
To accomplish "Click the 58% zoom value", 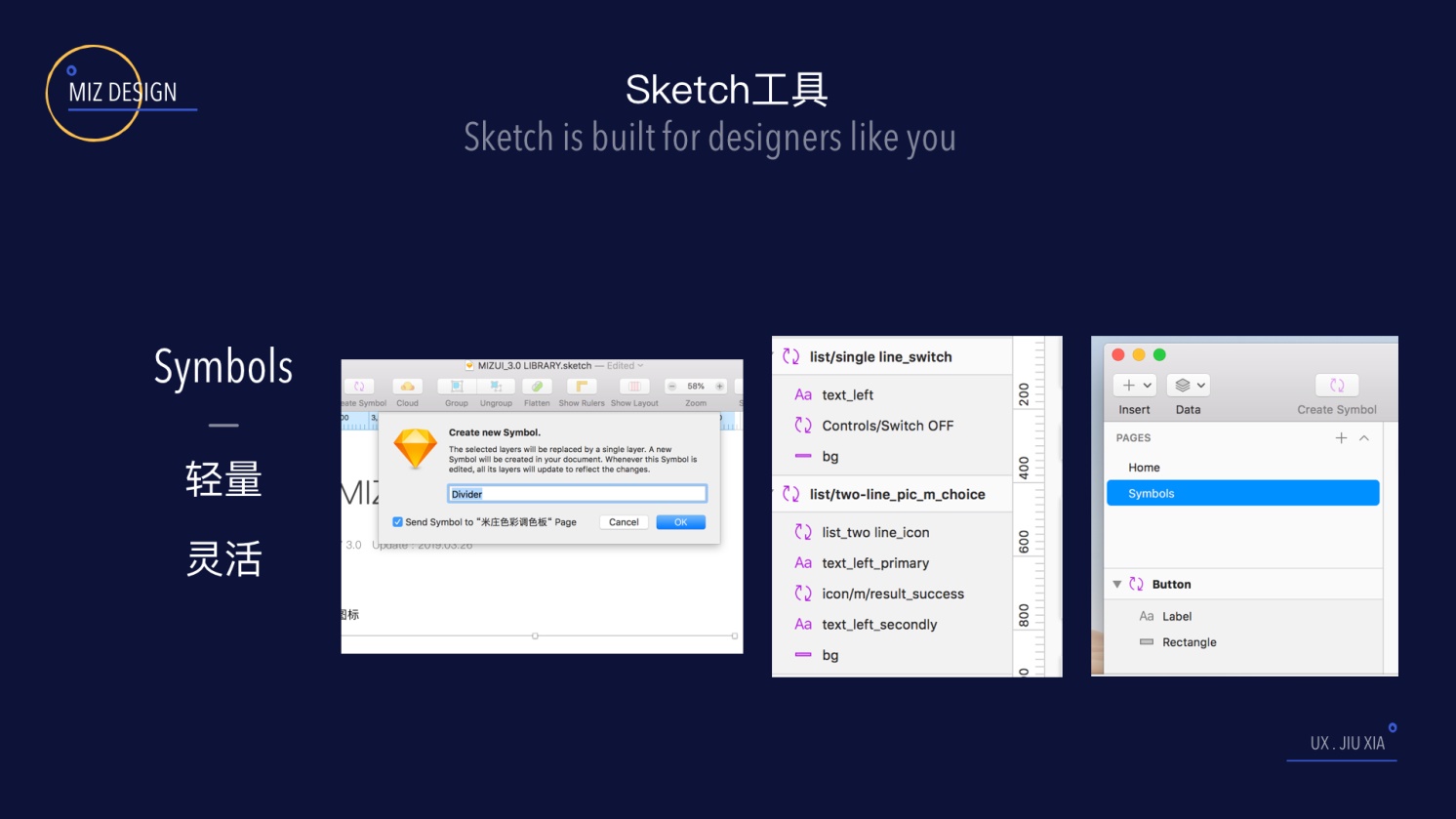I will pos(696,387).
